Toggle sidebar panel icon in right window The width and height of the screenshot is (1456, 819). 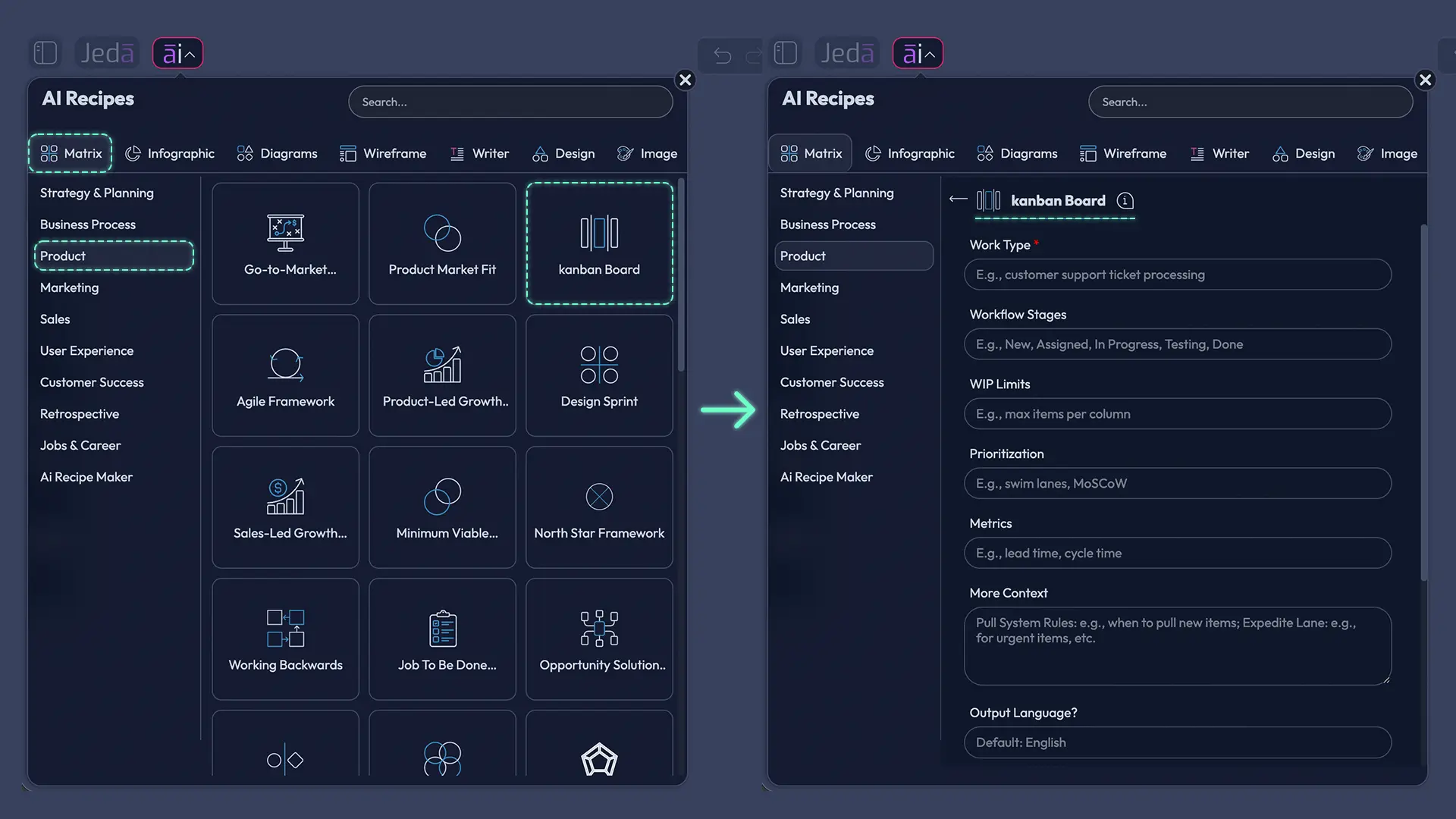(x=786, y=53)
